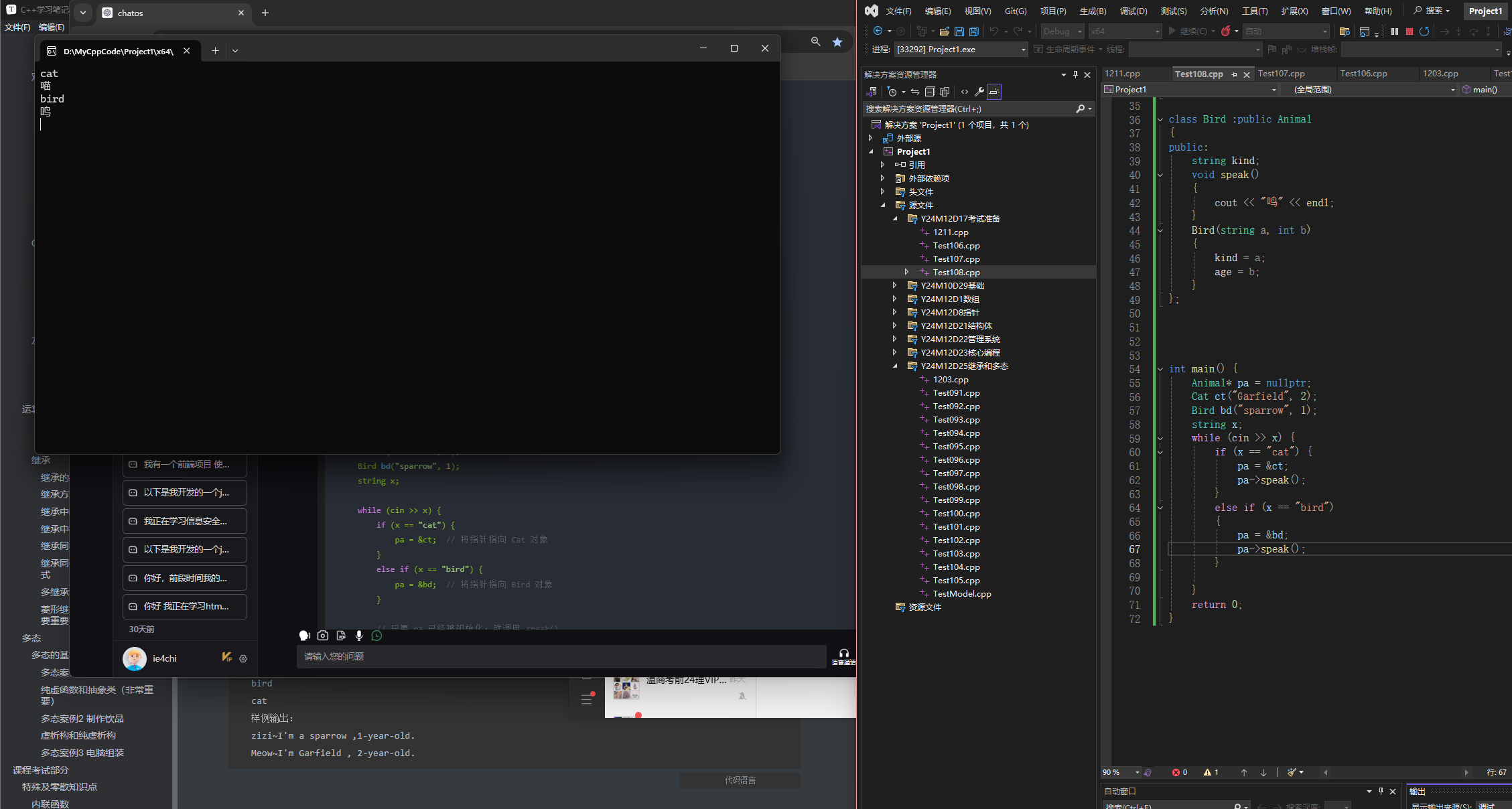
Task: Click microphone icon in chat
Action: tap(359, 636)
